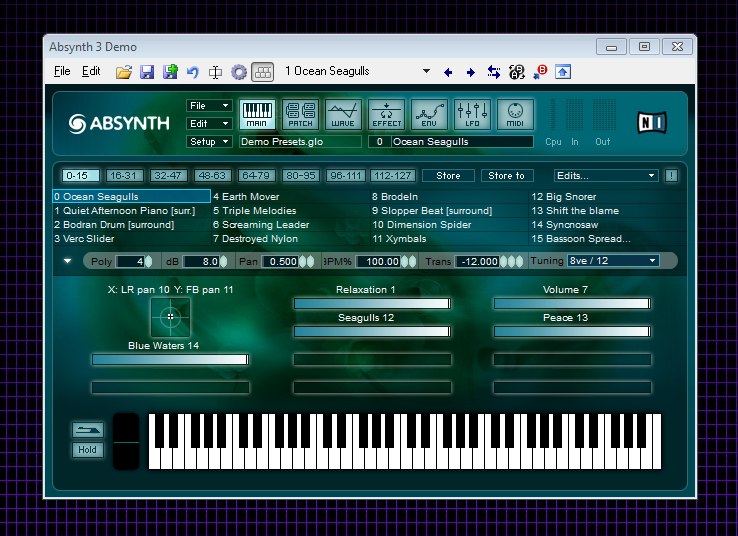Image resolution: width=738 pixels, height=536 pixels.
Task: Click the Store to button
Action: coord(506,175)
